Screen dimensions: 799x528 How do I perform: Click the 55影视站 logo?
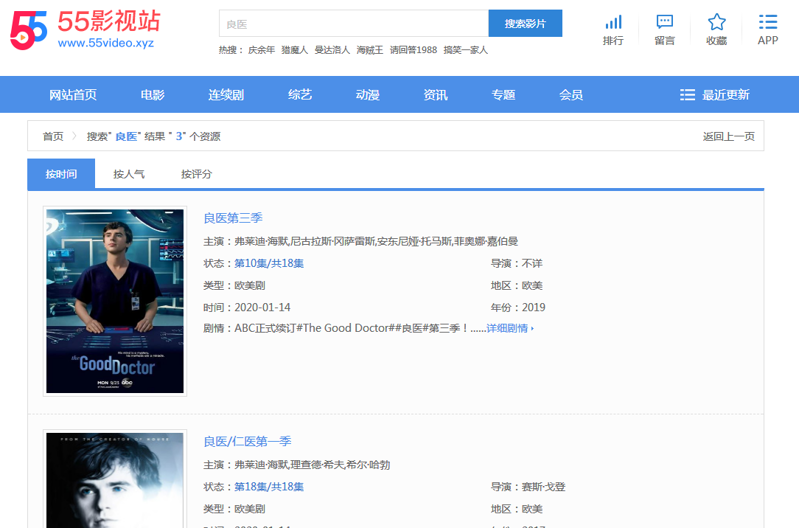[x=85, y=30]
